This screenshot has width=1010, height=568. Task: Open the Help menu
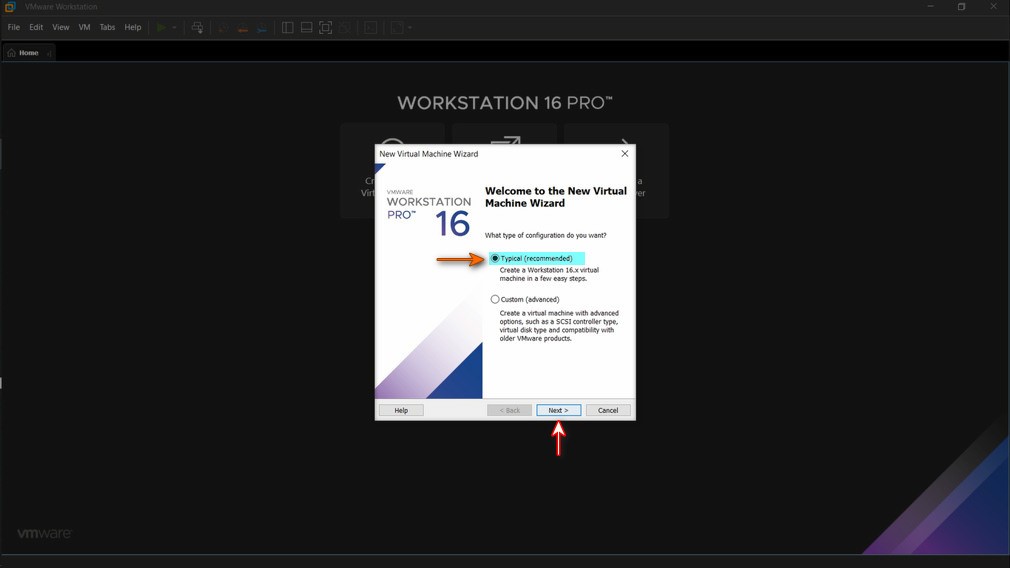click(x=133, y=27)
